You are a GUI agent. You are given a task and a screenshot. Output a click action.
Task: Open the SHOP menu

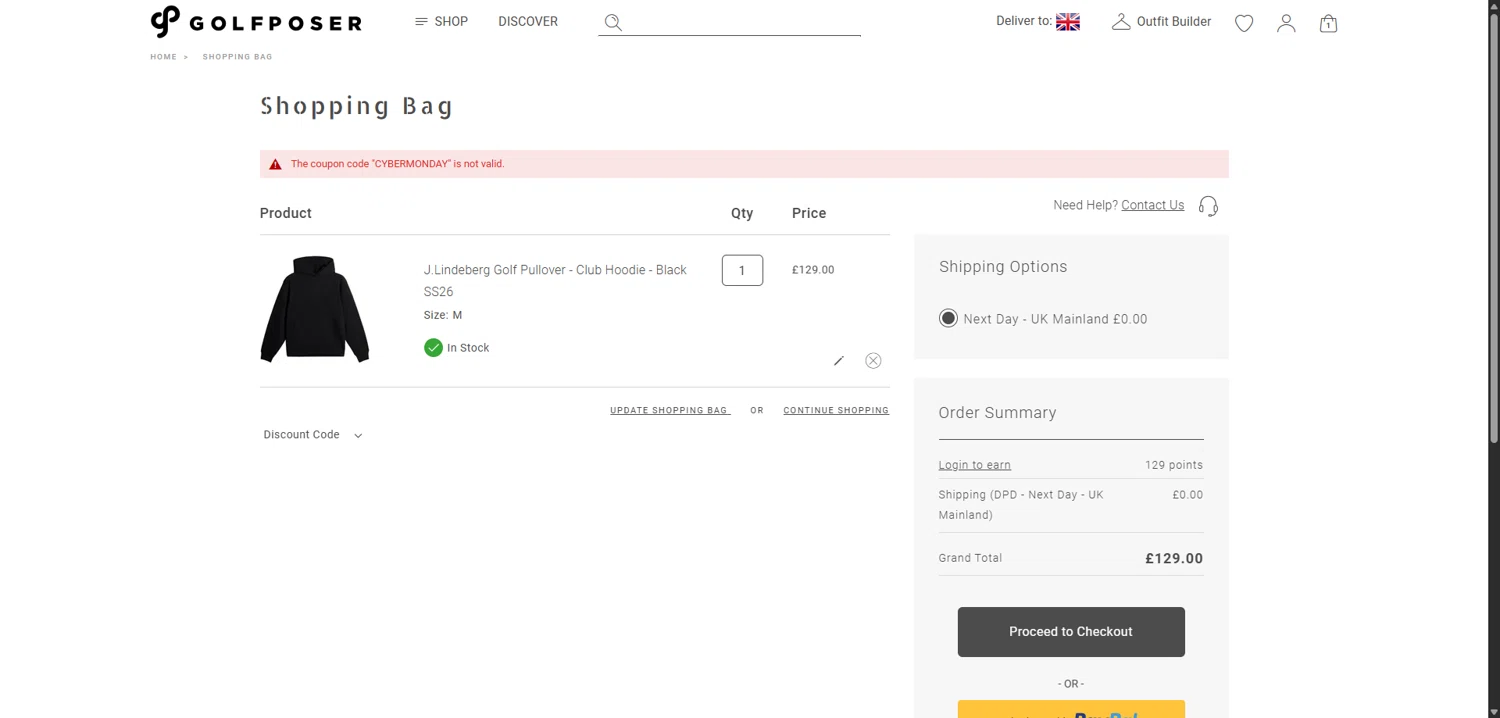441,22
